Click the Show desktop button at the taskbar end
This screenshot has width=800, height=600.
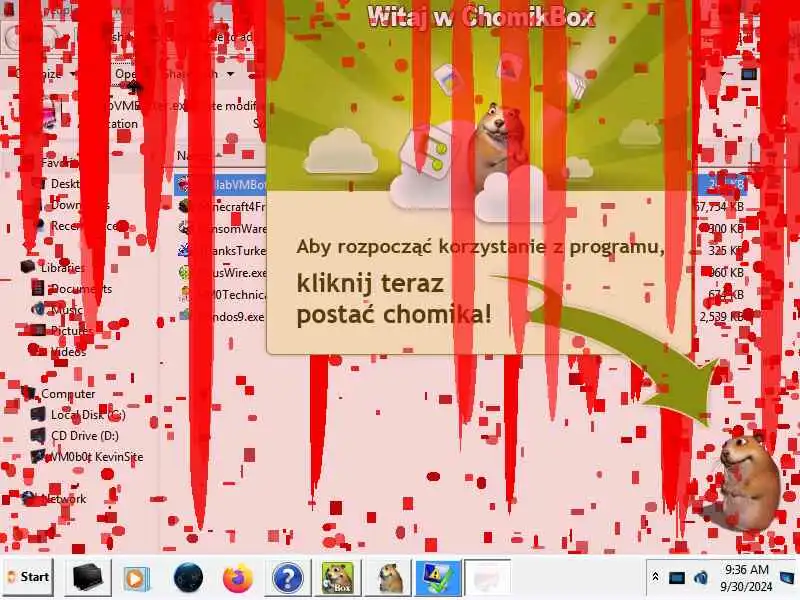coord(788,578)
